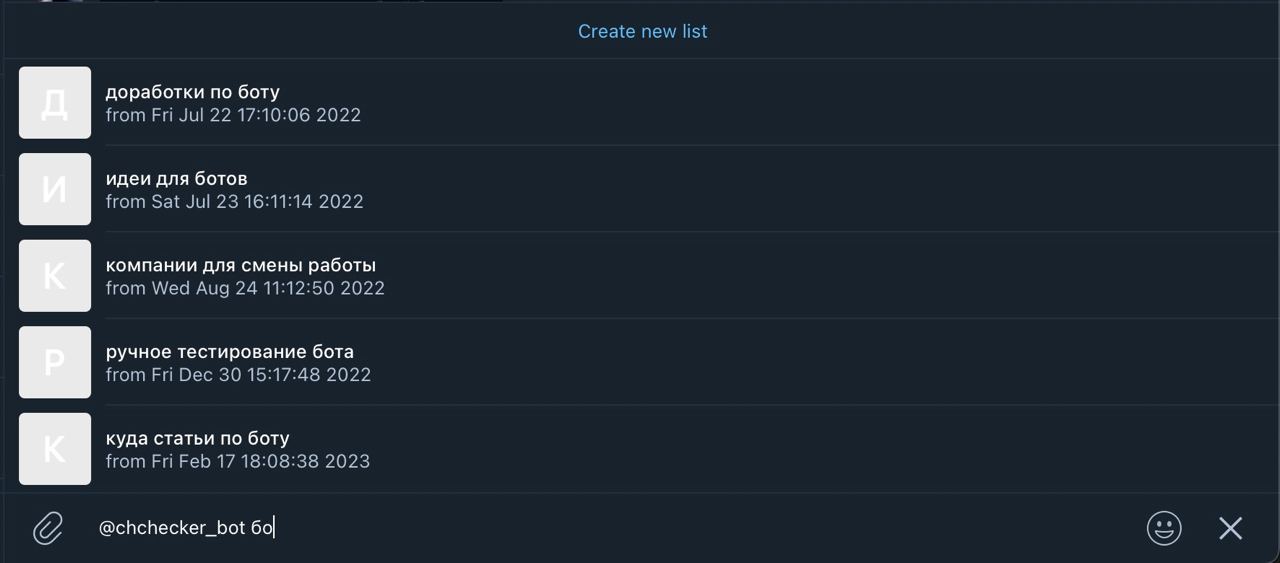1280x563 pixels.
Task: Click date 'from Wed Aug 24 11:12:50 2022'
Action: pyautogui.click(x=245, y=288)
